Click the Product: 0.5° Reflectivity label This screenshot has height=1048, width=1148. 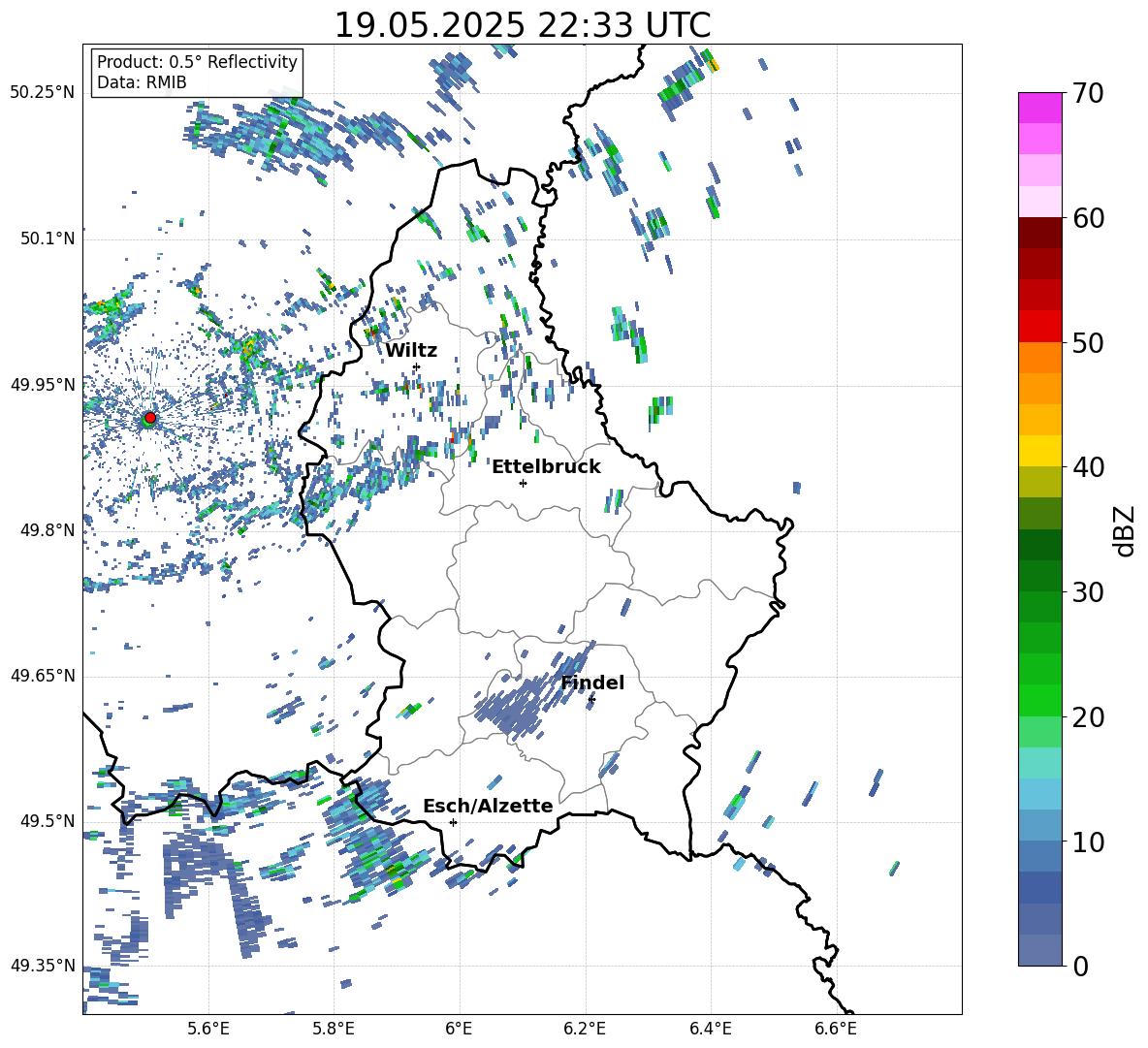tap(197, 62)
